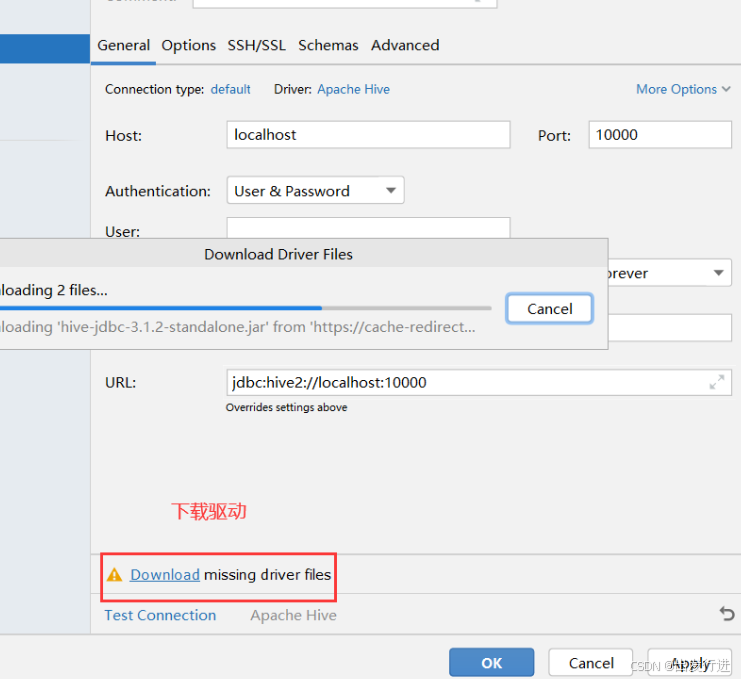This screenshot has height=679, width=741.
Task: Open the Options tab
Action: click(x=189, y=45)
